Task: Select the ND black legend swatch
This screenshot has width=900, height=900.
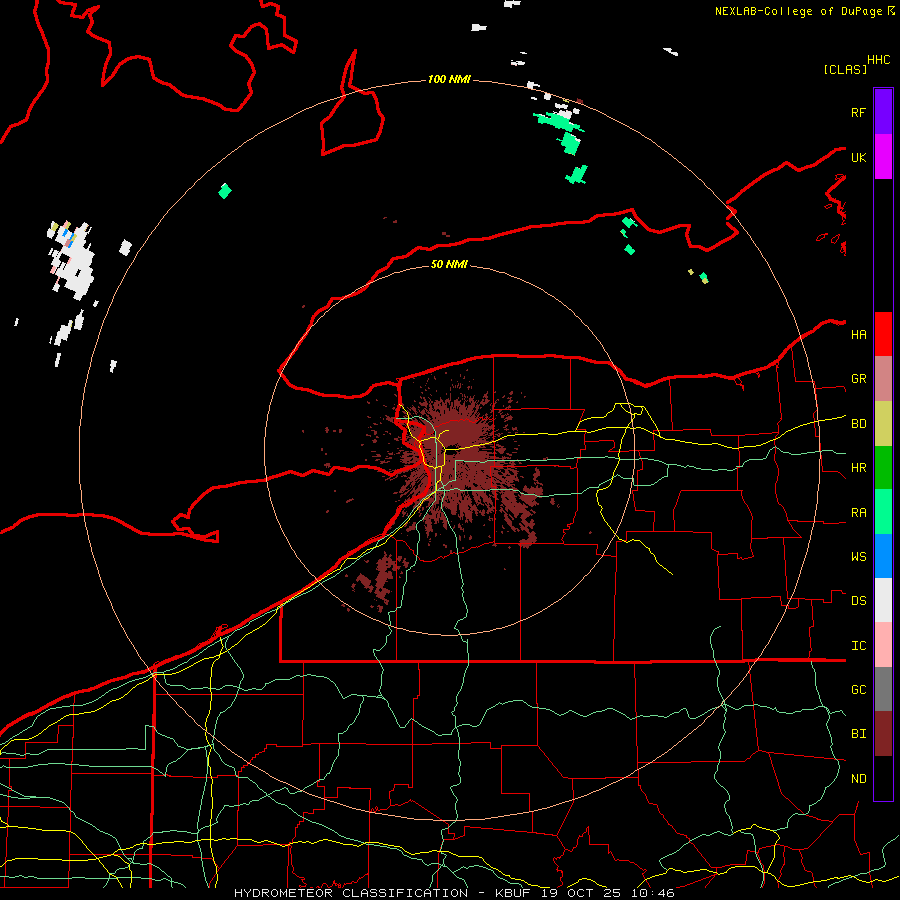Action: (x=883, y=778)
